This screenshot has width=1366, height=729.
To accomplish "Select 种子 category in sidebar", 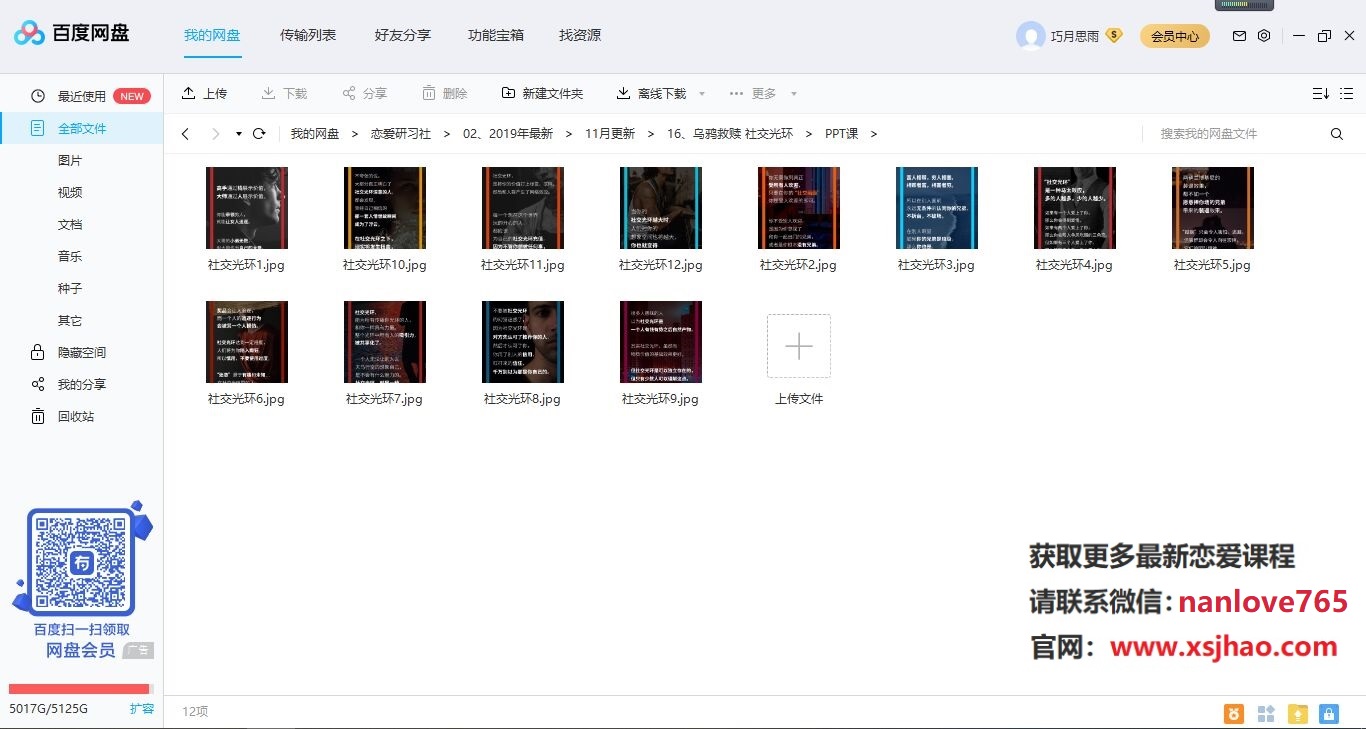I will pyautogui.click(x=70, y=288).
